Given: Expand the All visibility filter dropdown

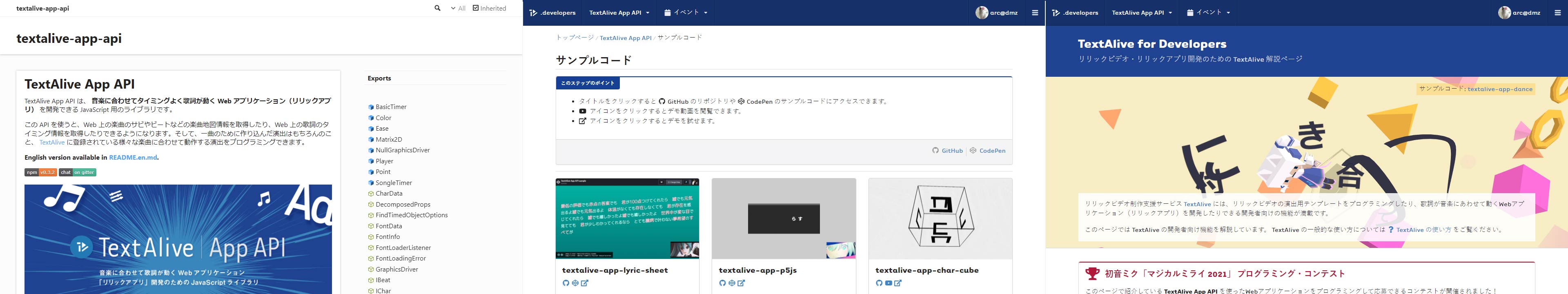Looking at the screenshot, I should tap(458, 9).
